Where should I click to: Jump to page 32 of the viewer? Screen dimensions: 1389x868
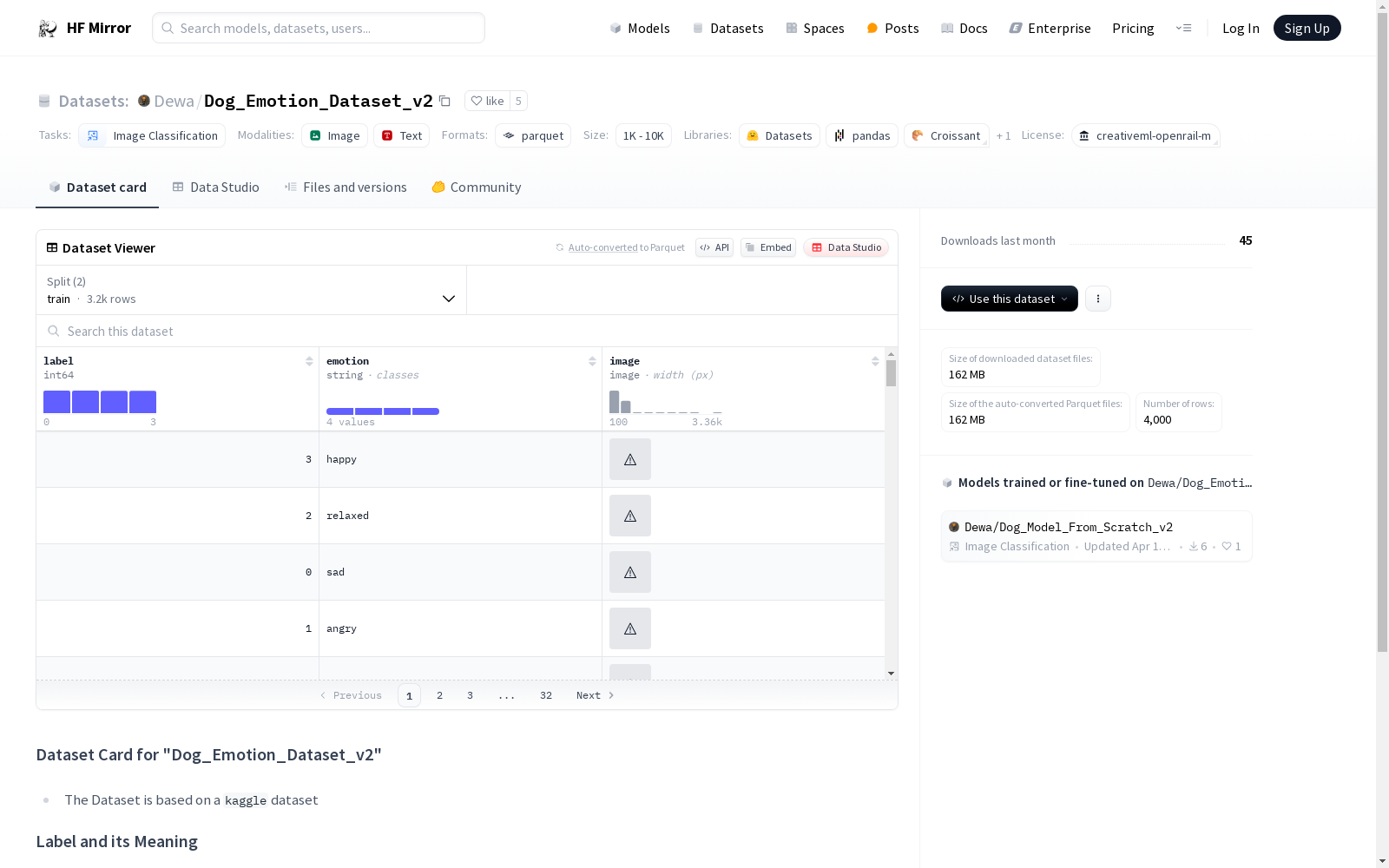546,695
